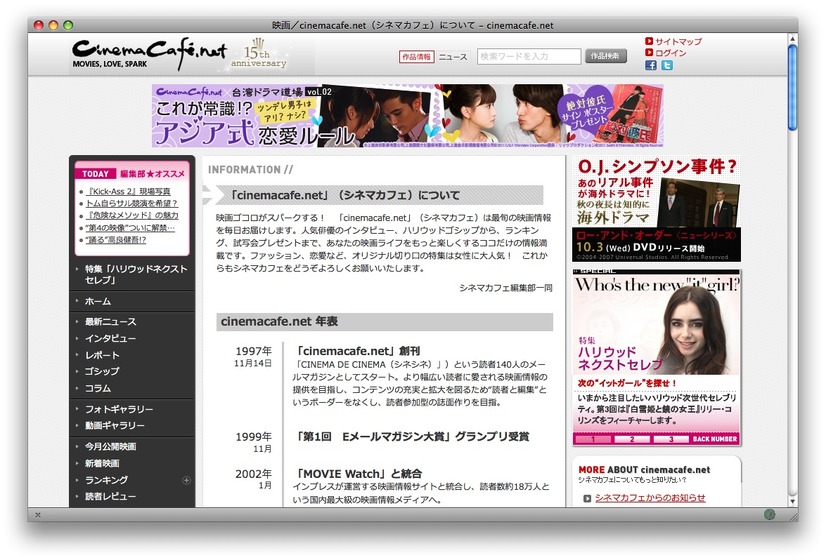Screen dimensions: 826x560
Task: Click the red arrow icon beside ログイン
Action: point(649,53)
